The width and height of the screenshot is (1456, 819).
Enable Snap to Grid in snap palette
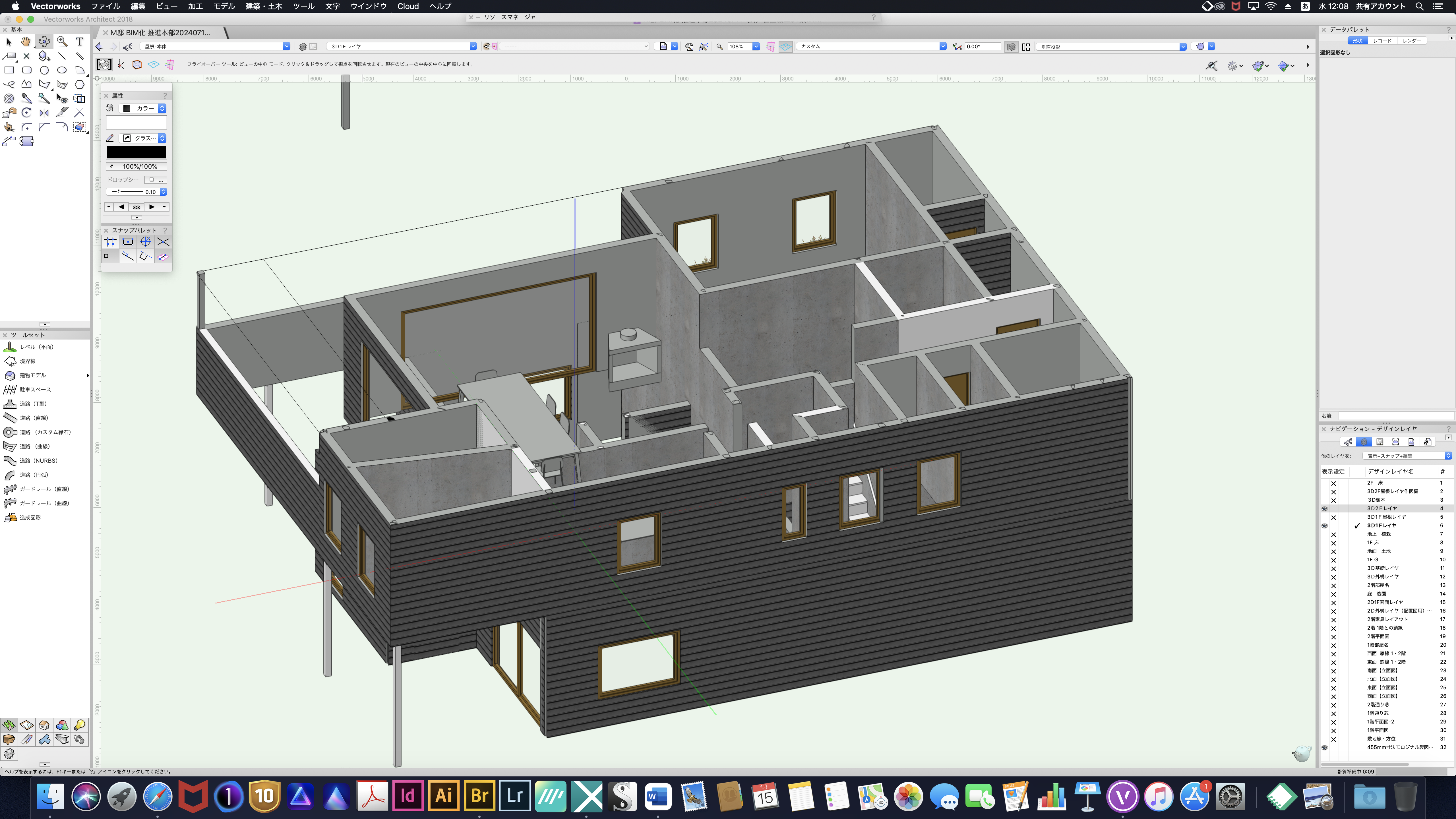[x=110, y=242]
